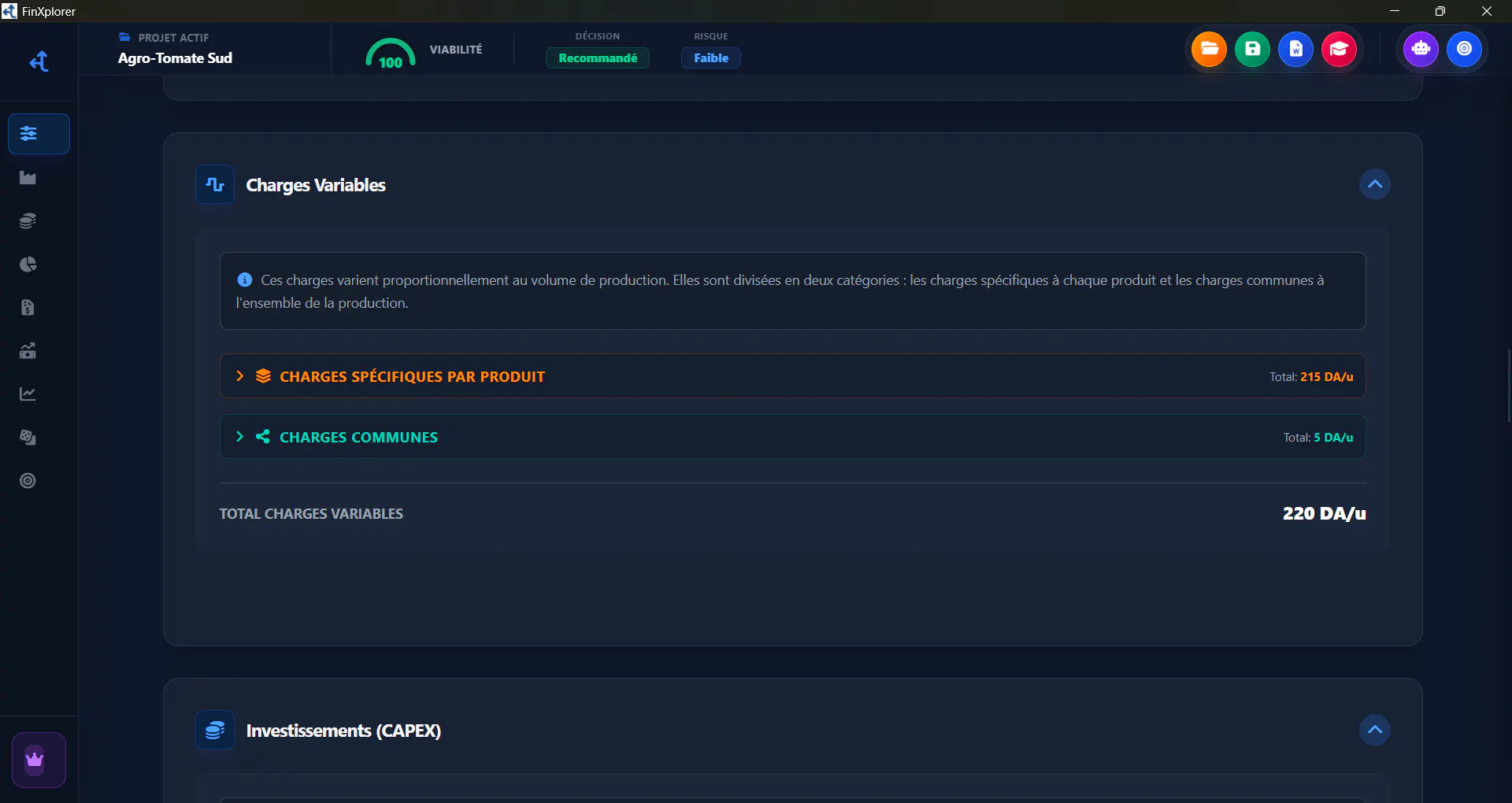Click the Charges Variables section icon
This screenshot has width=1512, height=803.
pyautogui.click(x=215, y=184)
